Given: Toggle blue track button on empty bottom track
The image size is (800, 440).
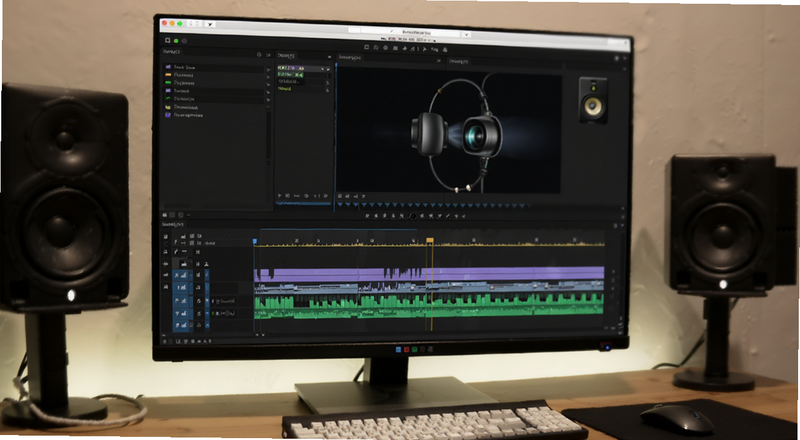Looking at the screenshot, I should 181,326.
